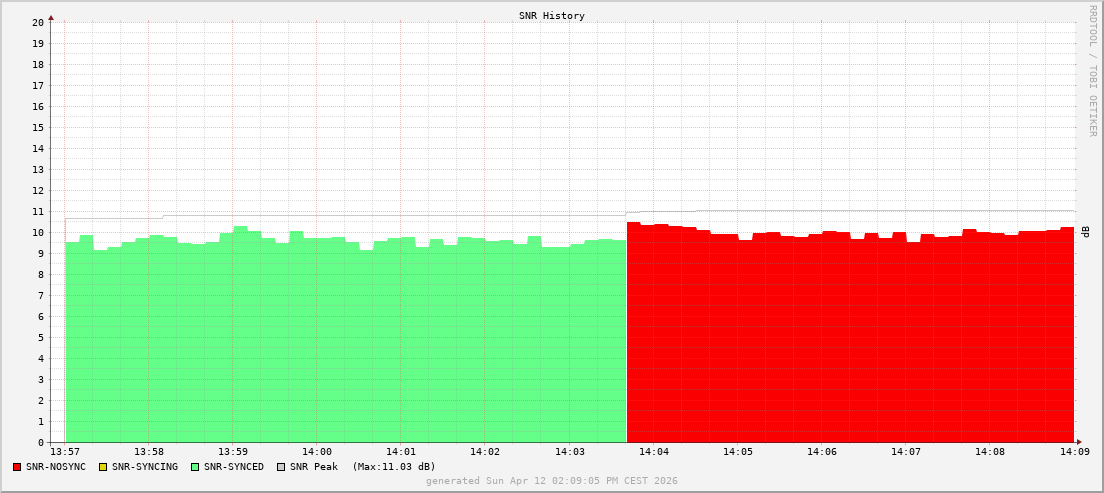The width and height of the screenshot is (1104, 493).
Task: Click the dB unit label on right edge
Action: [1086, 232]
